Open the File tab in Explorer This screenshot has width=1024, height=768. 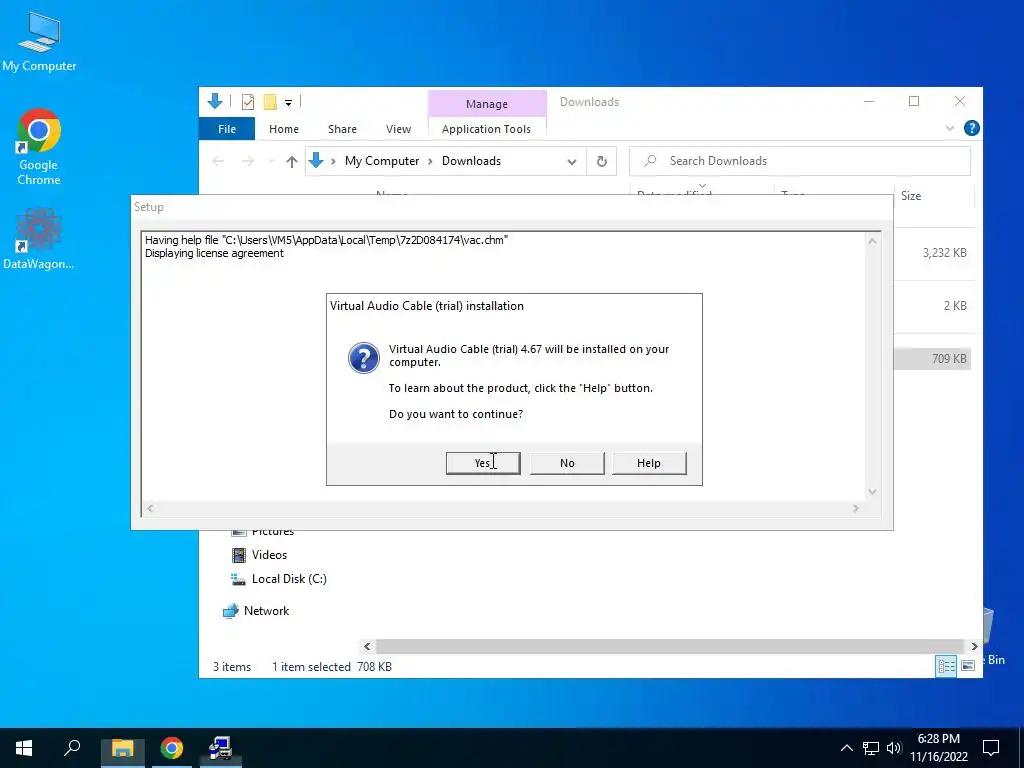point(227,129)
